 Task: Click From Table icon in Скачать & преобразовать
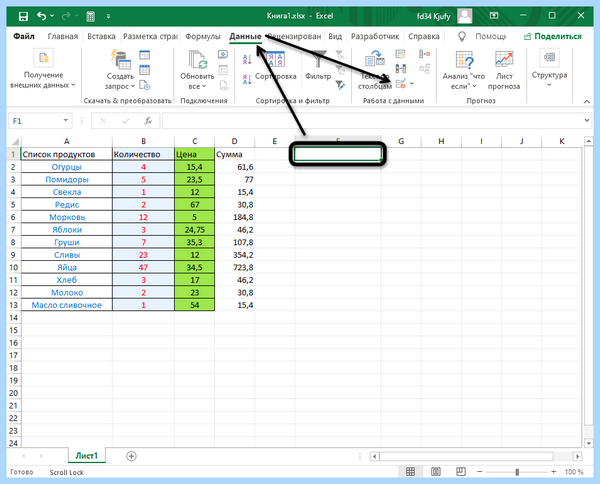145,70
